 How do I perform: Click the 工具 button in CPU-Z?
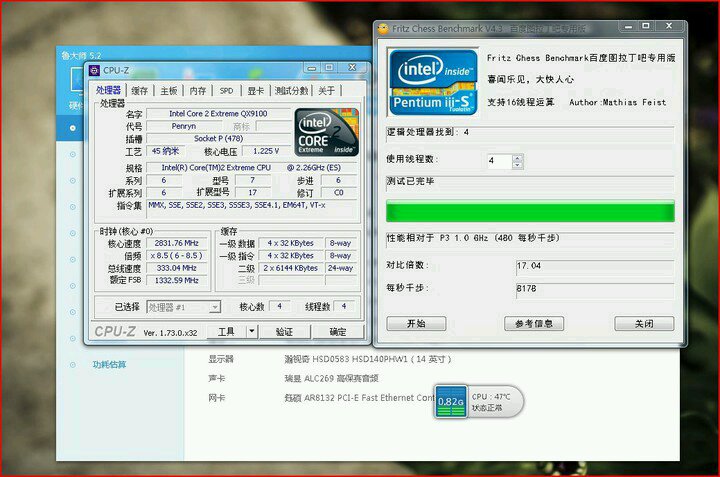coord(226,331)
